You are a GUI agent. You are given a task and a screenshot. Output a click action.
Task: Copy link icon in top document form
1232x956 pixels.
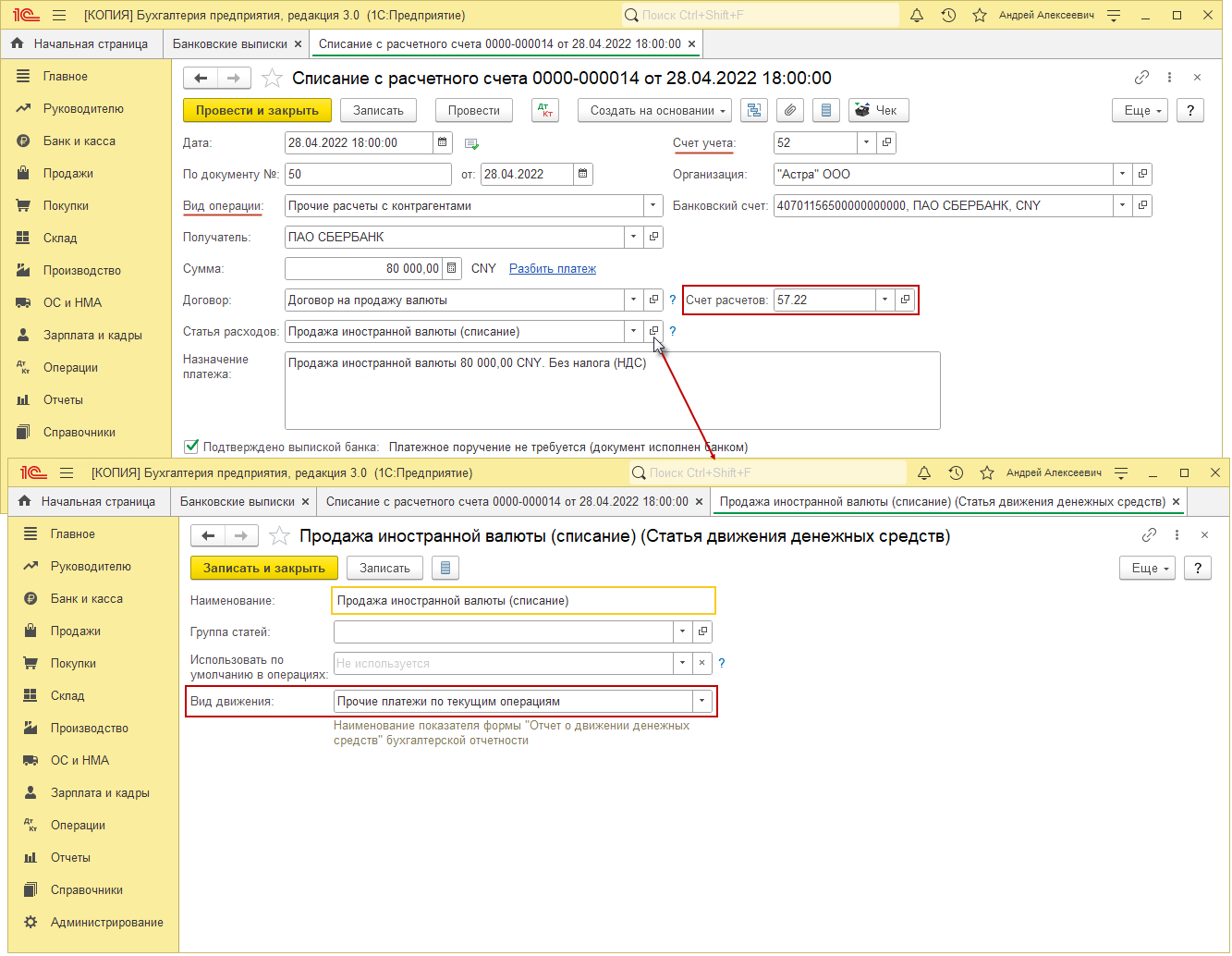(1141, 78)
